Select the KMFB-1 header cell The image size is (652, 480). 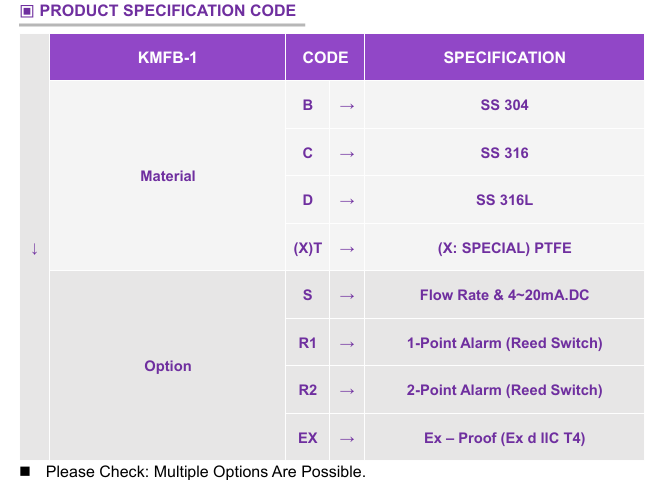[168, 57]
